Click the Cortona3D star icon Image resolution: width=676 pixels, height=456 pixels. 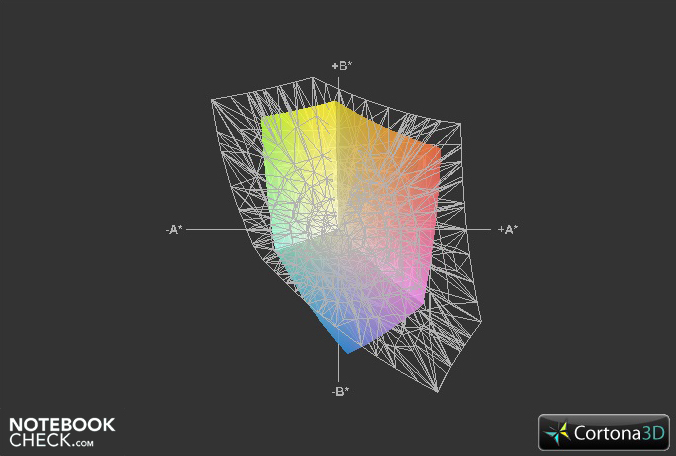pyautogui.click(x=557, y=433)
